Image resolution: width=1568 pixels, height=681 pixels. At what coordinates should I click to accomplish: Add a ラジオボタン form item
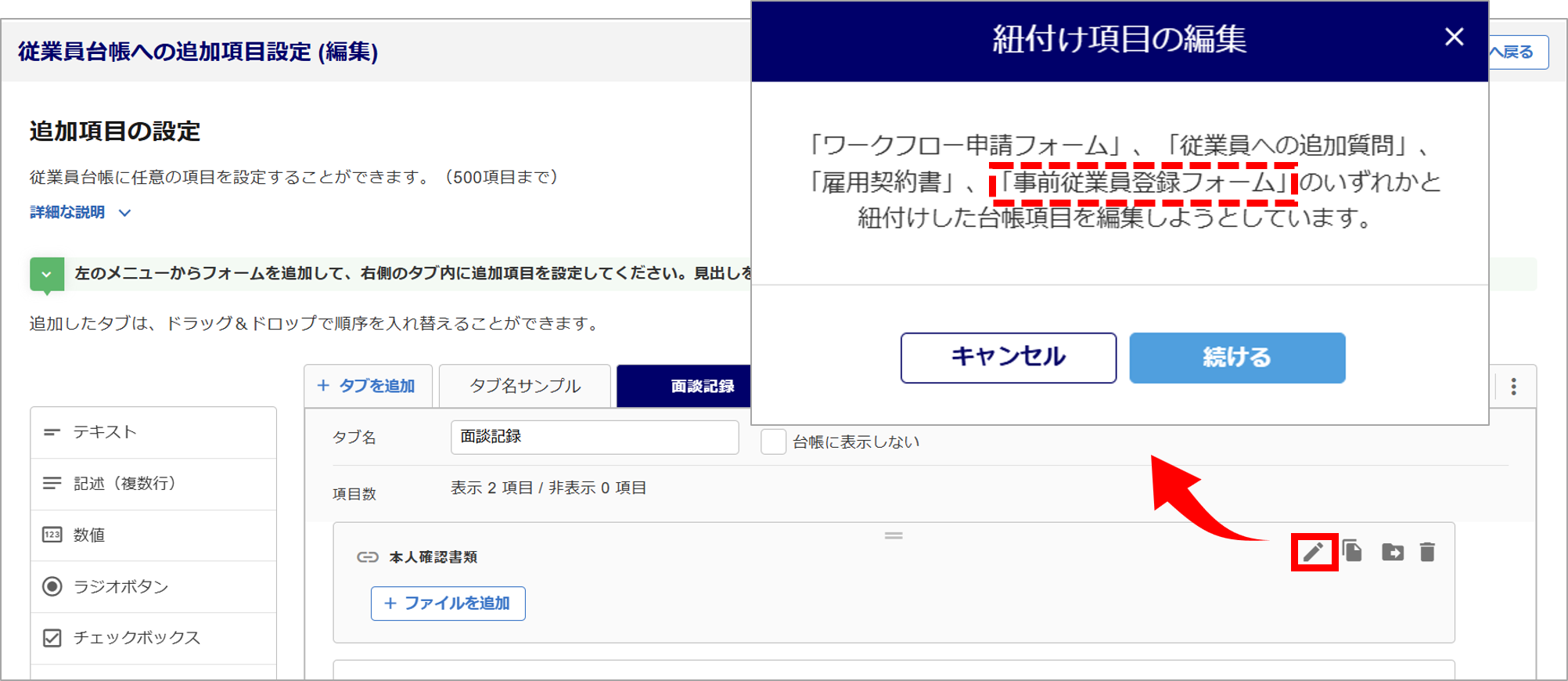[153, 586]
